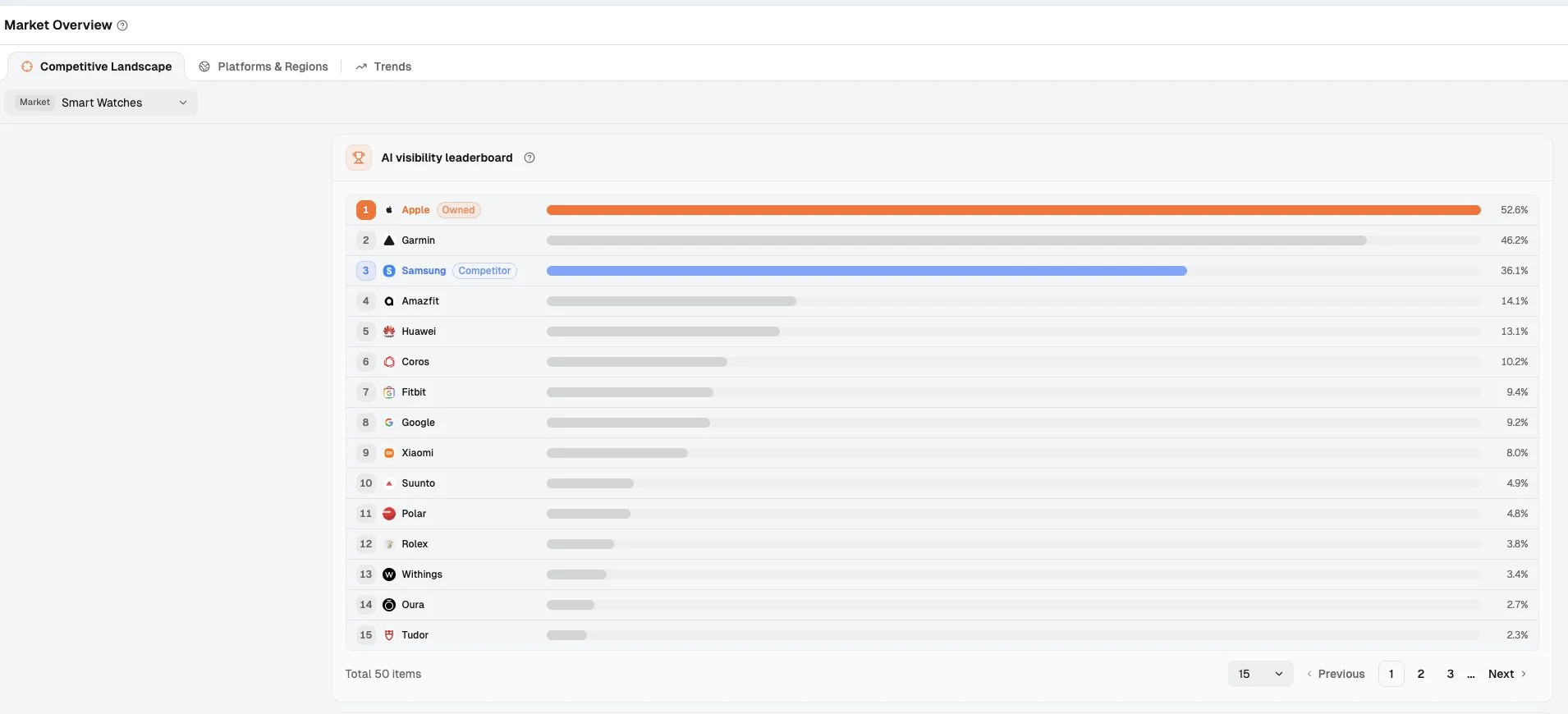1568x714 pixels.
Task: Click the Fitbit brand name
Action: coord(414,392)
